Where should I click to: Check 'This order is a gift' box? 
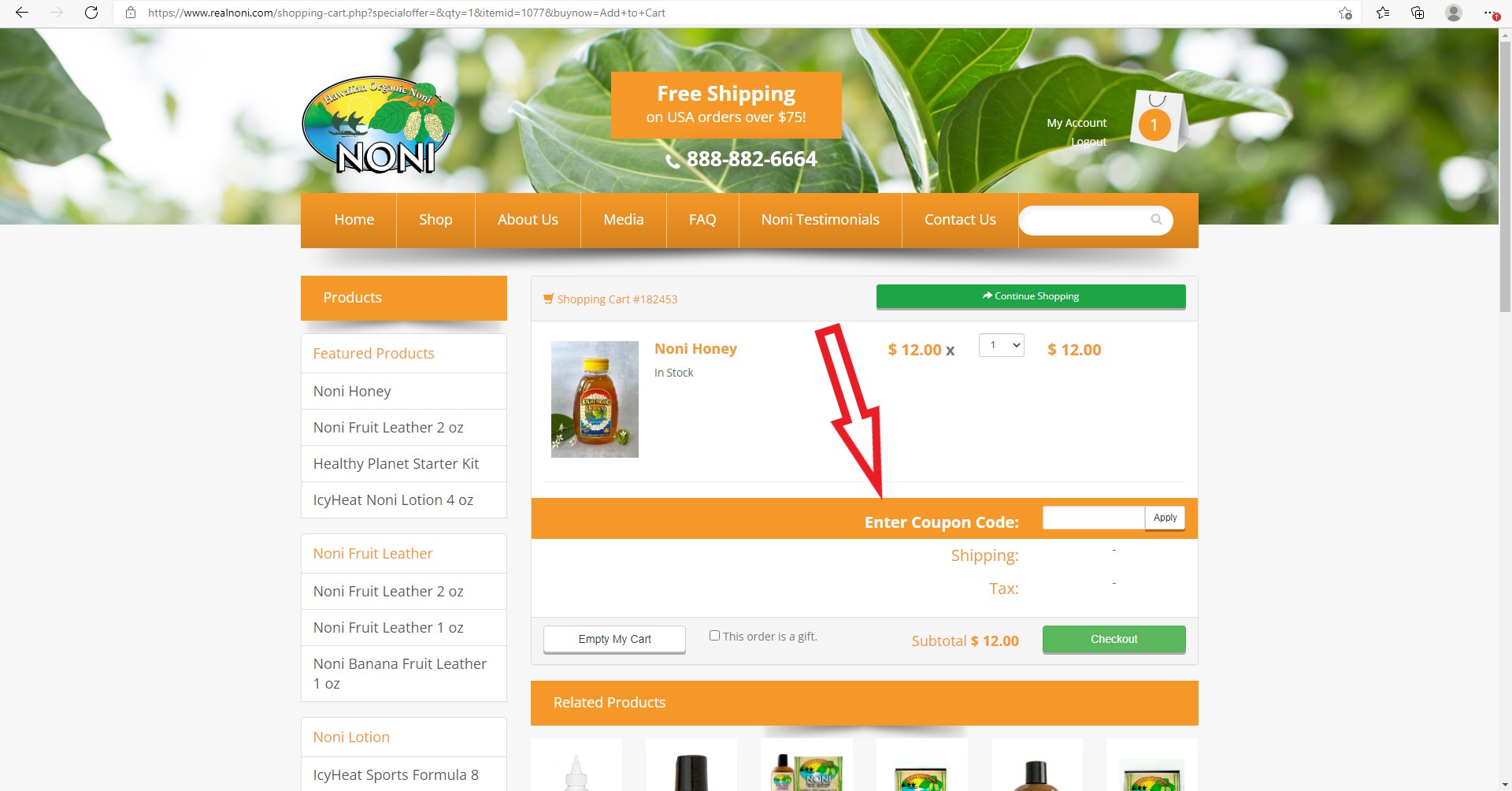(714, 635)
